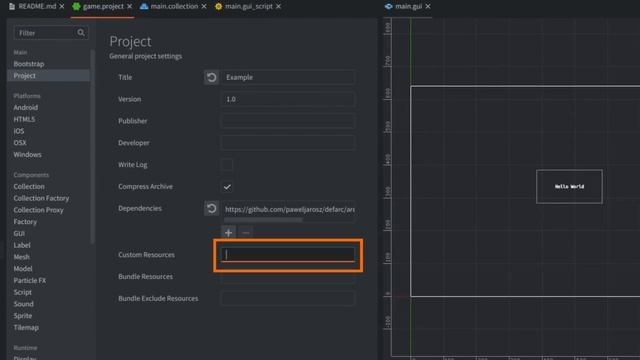The width and height of the screenshot is (640, 360).
Task: Select the game.project tab
Action: 103,7
